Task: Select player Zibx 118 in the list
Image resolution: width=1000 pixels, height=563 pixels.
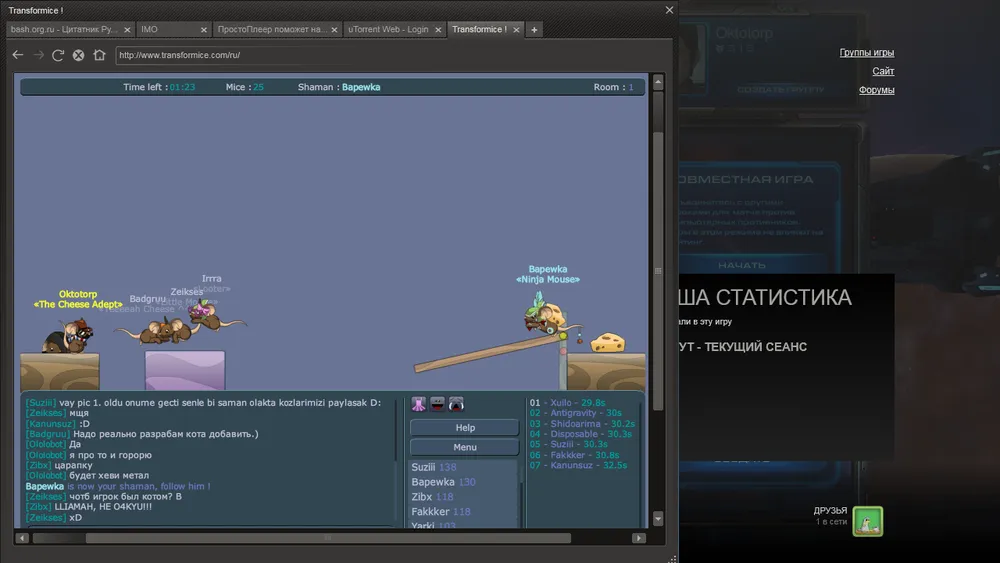Action: 432,497
